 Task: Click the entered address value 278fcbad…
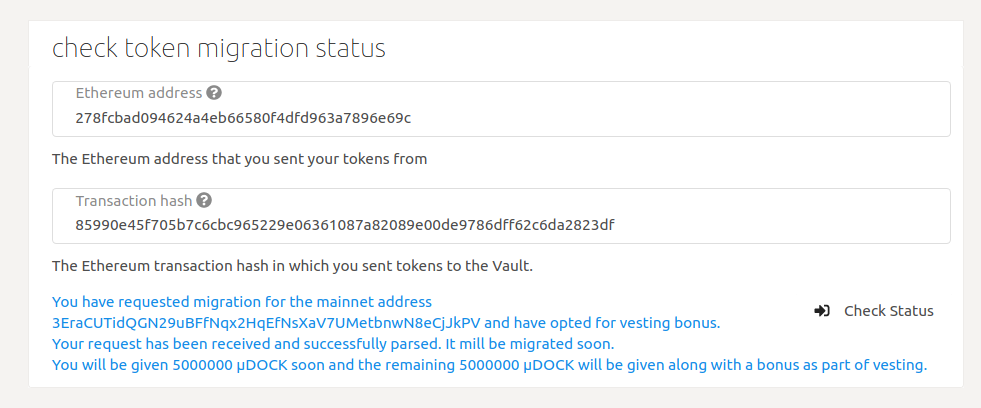tap(243, 118)
